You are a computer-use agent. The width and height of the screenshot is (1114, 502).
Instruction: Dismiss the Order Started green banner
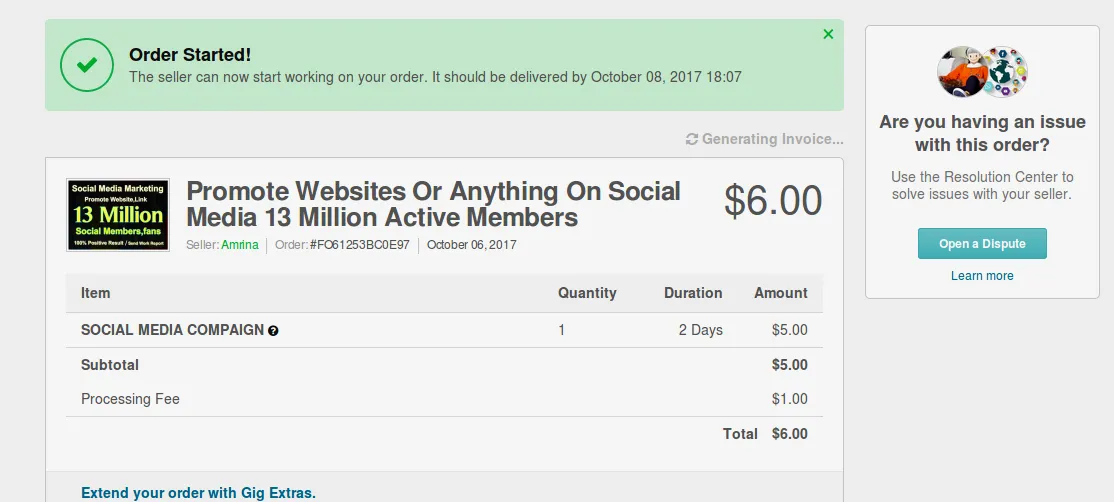point(828,34)
